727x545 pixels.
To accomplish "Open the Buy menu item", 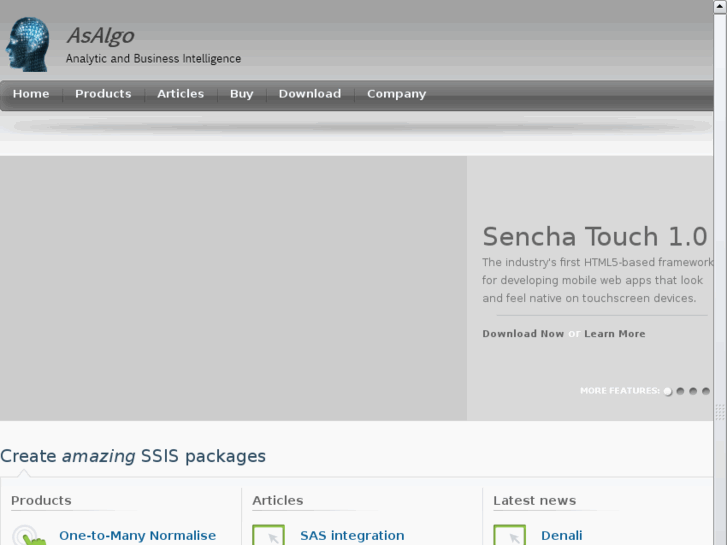I will (241, 94).
